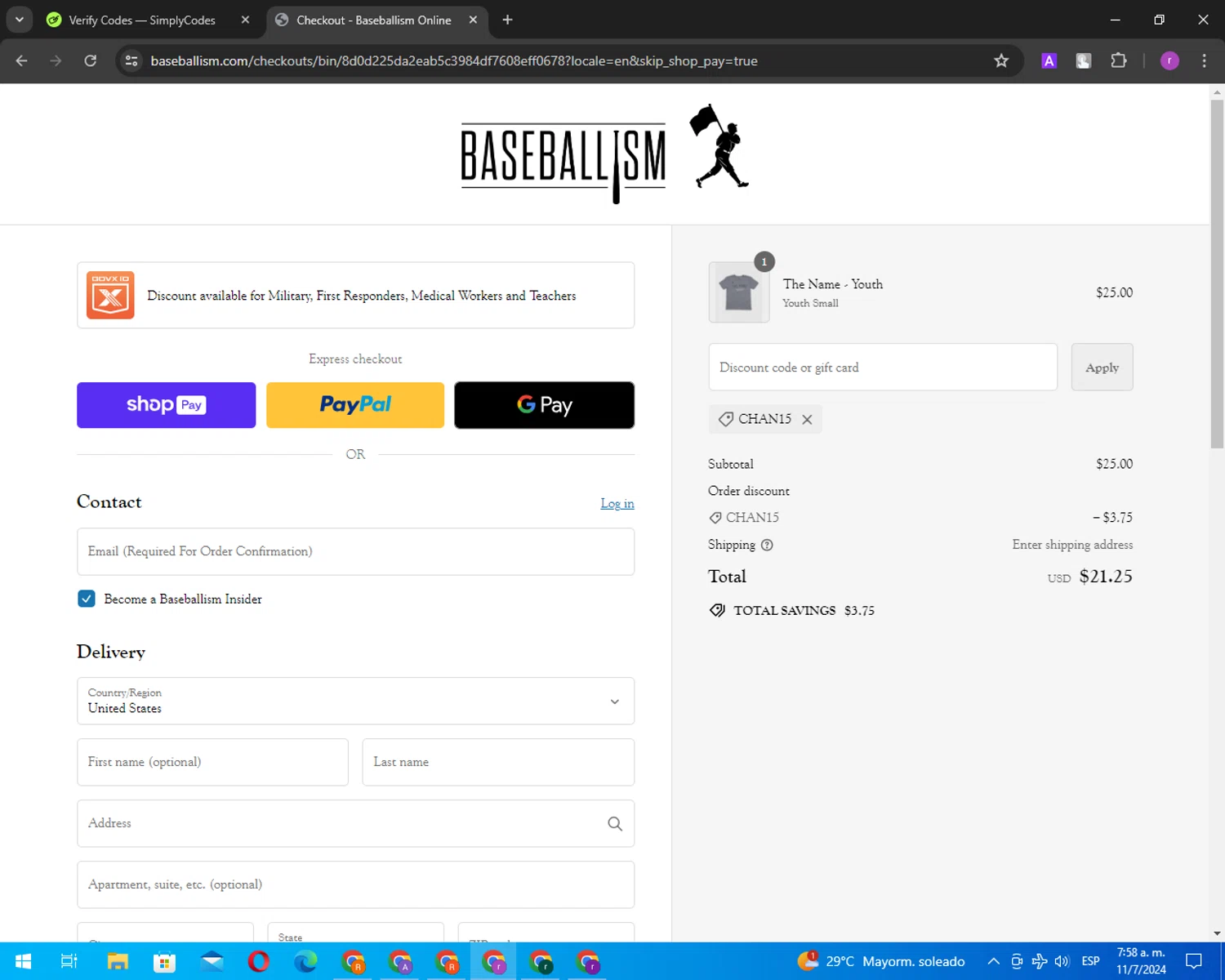
Task: Pay with Shop Pay
Action: [x=166, y=405]
